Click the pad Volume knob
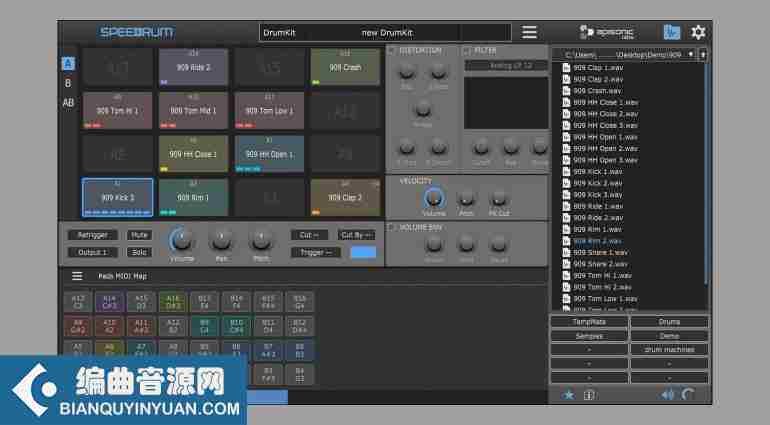The height and width of the screenshot is (425, 770). 182,240
